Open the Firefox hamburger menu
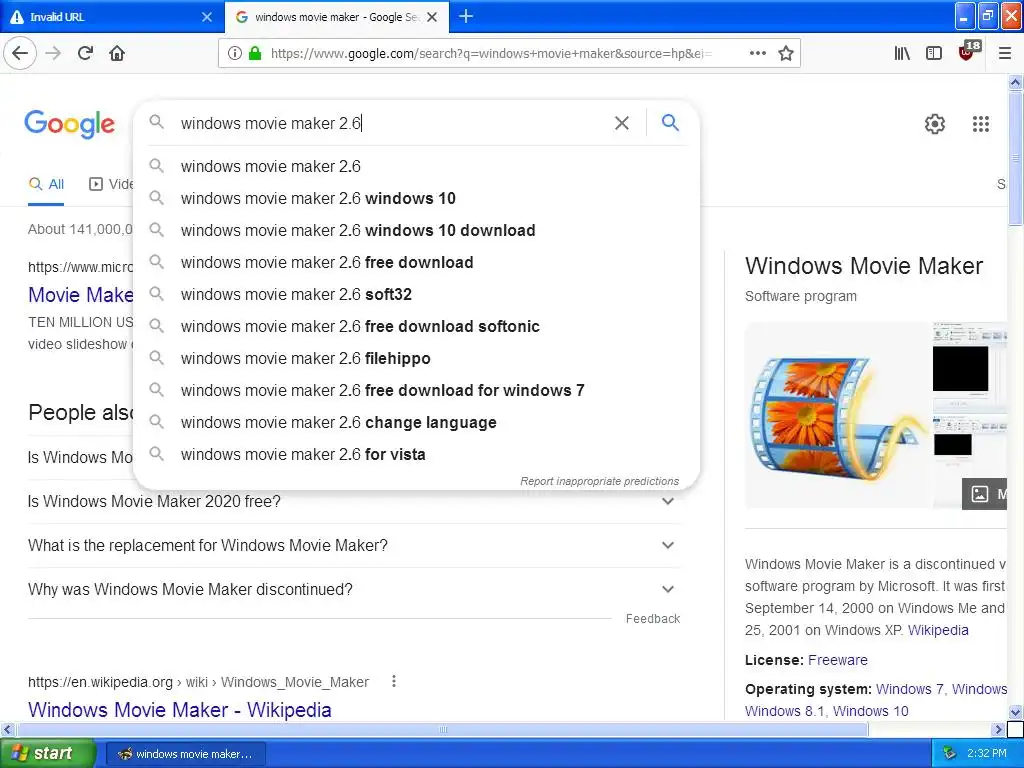 1005,53
